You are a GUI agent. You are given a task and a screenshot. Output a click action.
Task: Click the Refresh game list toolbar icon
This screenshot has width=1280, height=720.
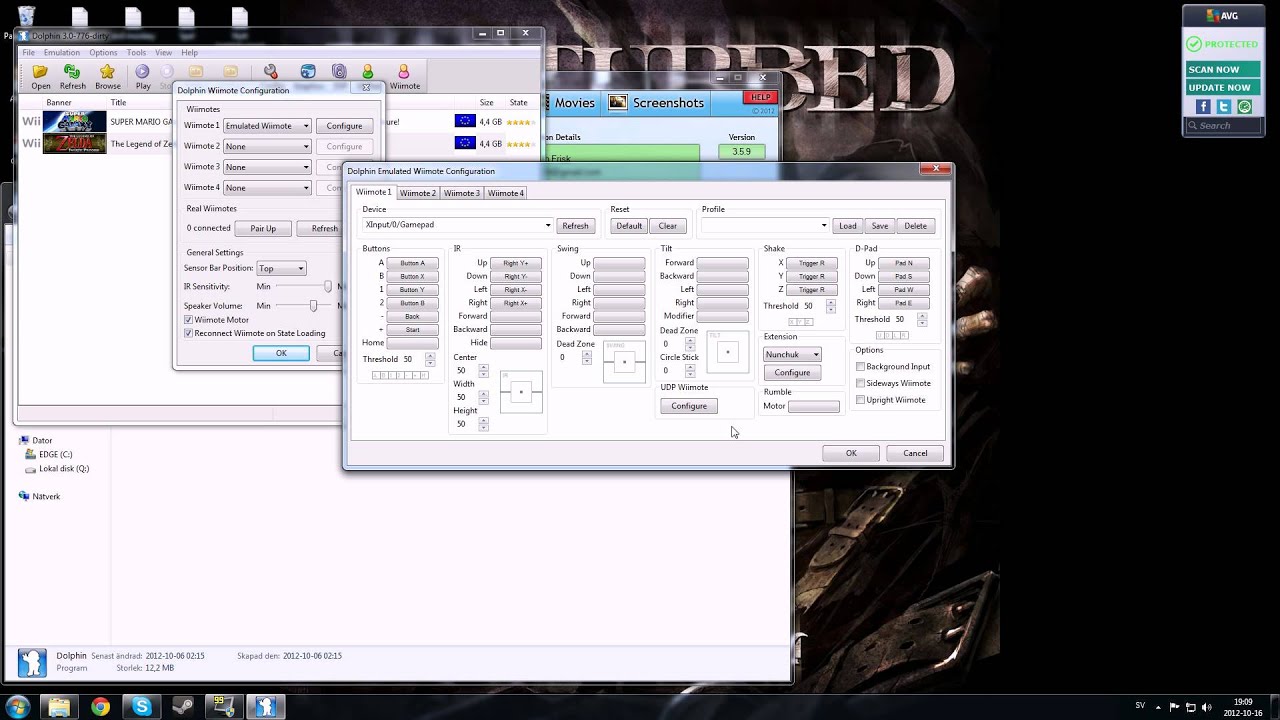coord(72,76)
